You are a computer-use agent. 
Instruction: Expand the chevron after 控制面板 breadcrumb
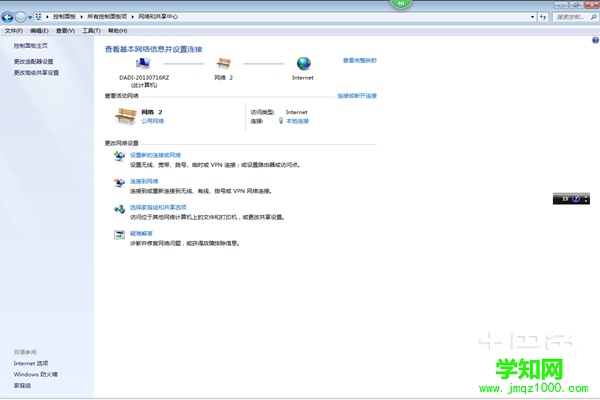[82, 17]
